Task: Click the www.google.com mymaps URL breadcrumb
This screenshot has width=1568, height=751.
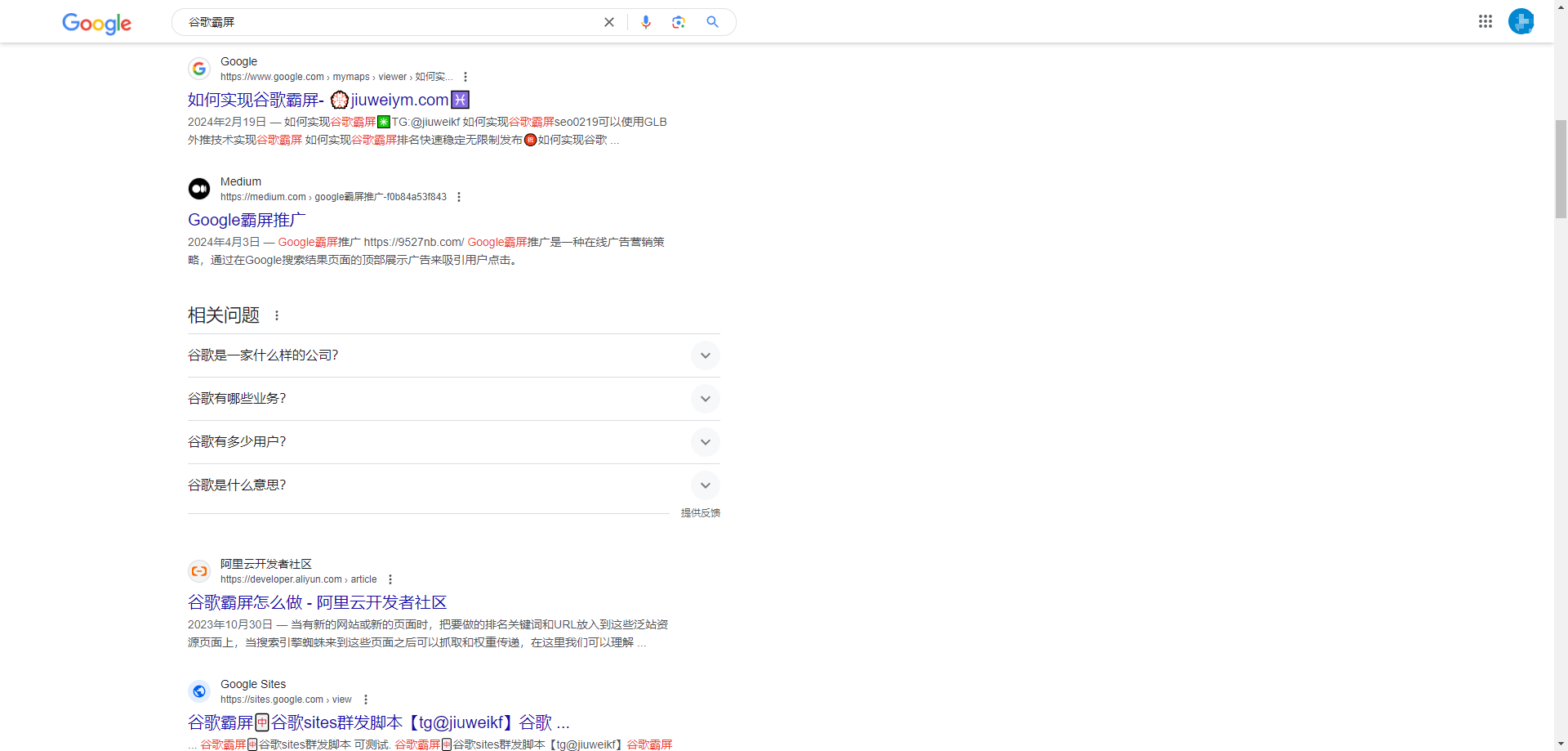Action: coord(336,77)
